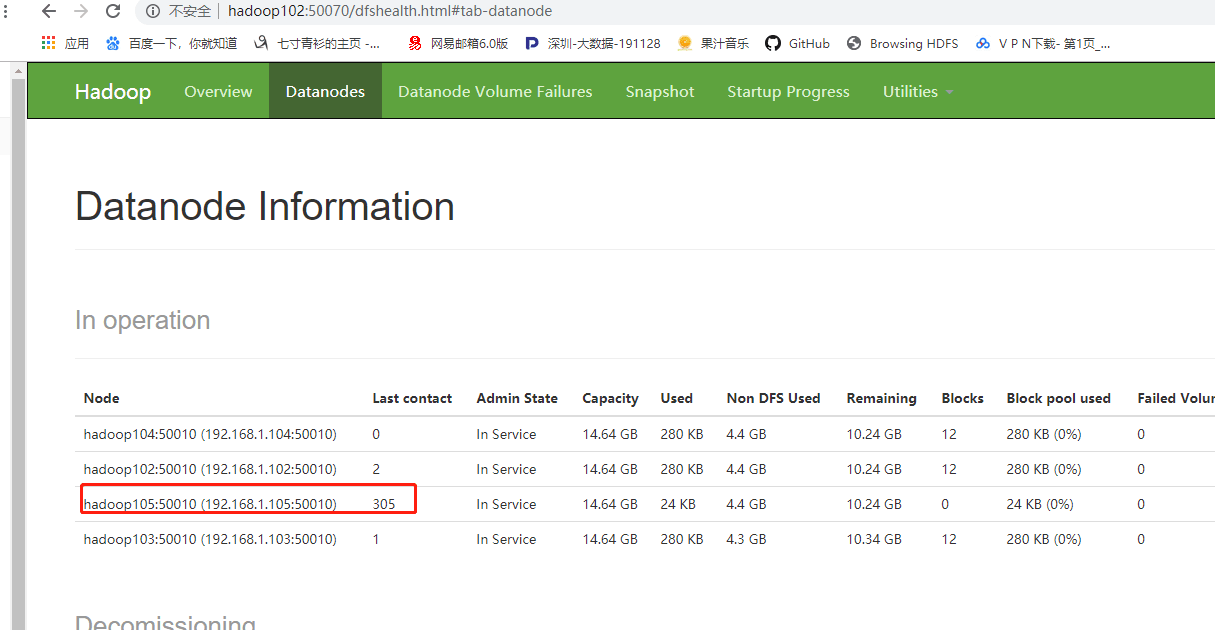Open the Baidu bookmark
1215x630 pixels.
pos(171,43)
